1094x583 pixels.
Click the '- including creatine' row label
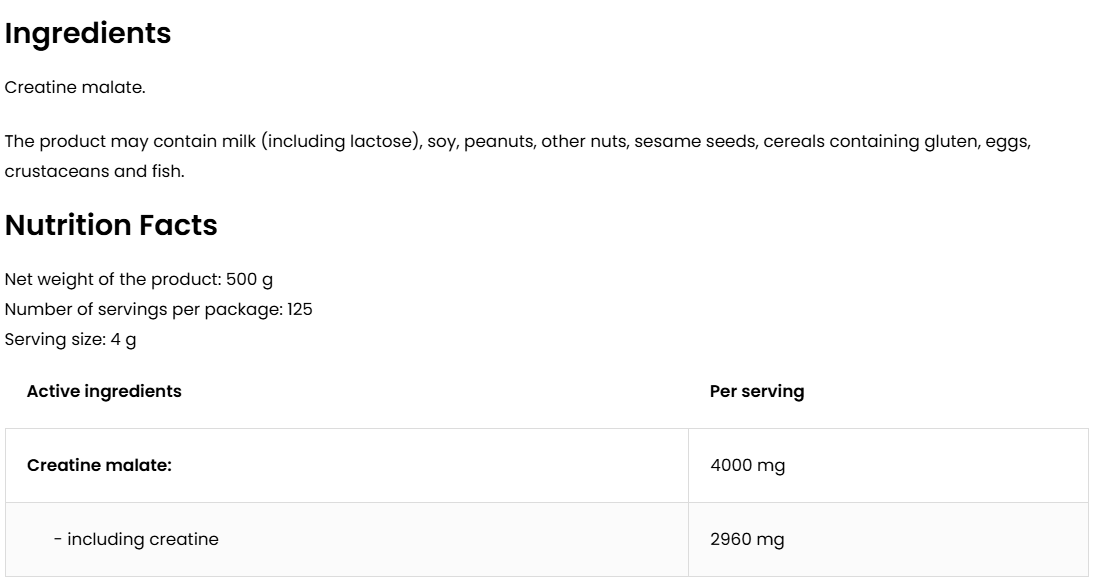pos(136,539)
